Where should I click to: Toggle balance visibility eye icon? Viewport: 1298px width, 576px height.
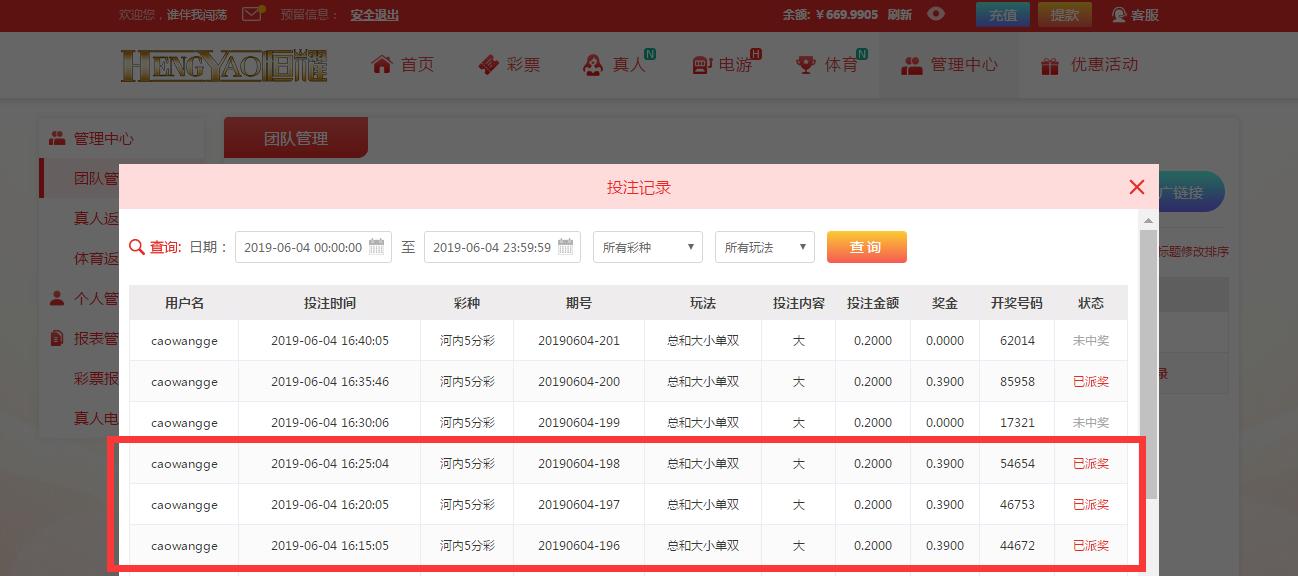(x=935, y=14)
